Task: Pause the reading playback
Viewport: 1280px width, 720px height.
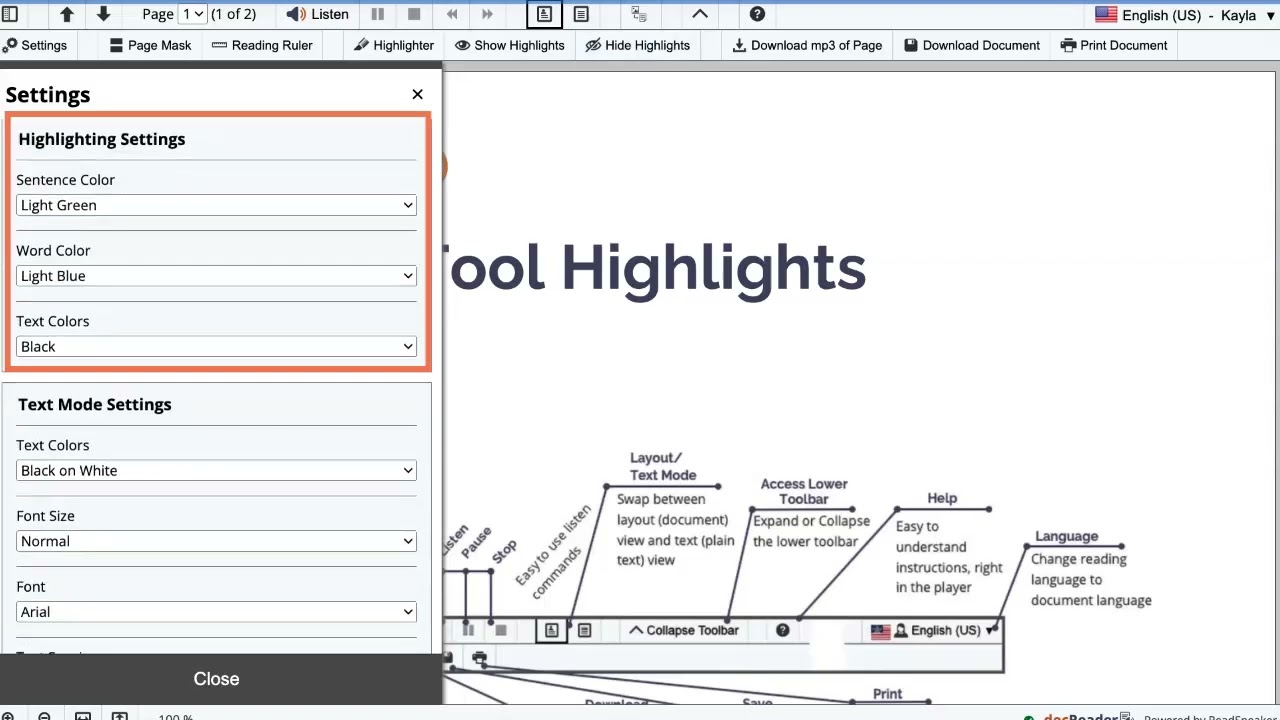Action: [377, 14]
